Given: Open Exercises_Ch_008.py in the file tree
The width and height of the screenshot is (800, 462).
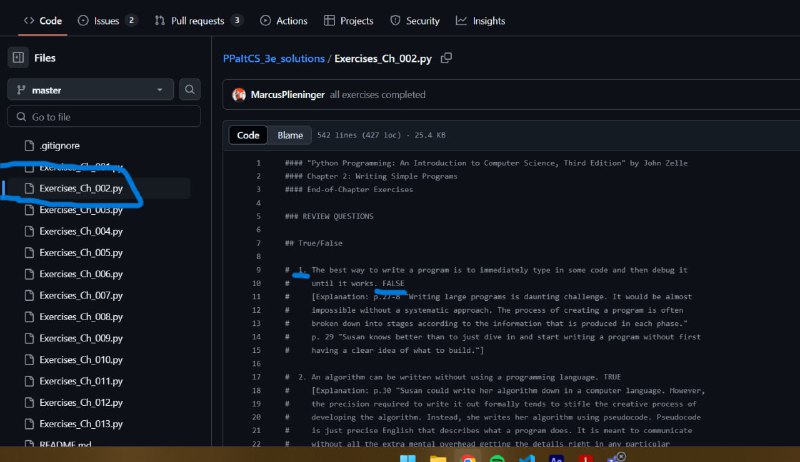Looking at the screenshot, I should 81,317.
